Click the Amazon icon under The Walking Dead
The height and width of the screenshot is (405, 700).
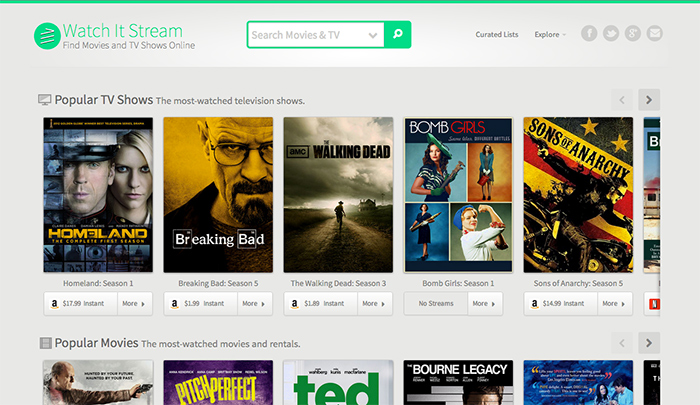point(295,304)
